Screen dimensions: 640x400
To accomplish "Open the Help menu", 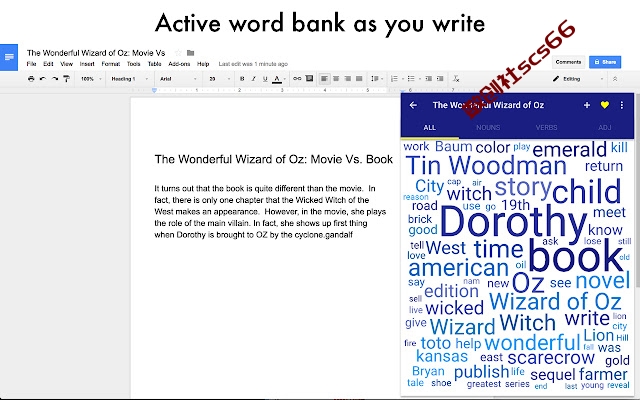I will click(x=203, y=64).
